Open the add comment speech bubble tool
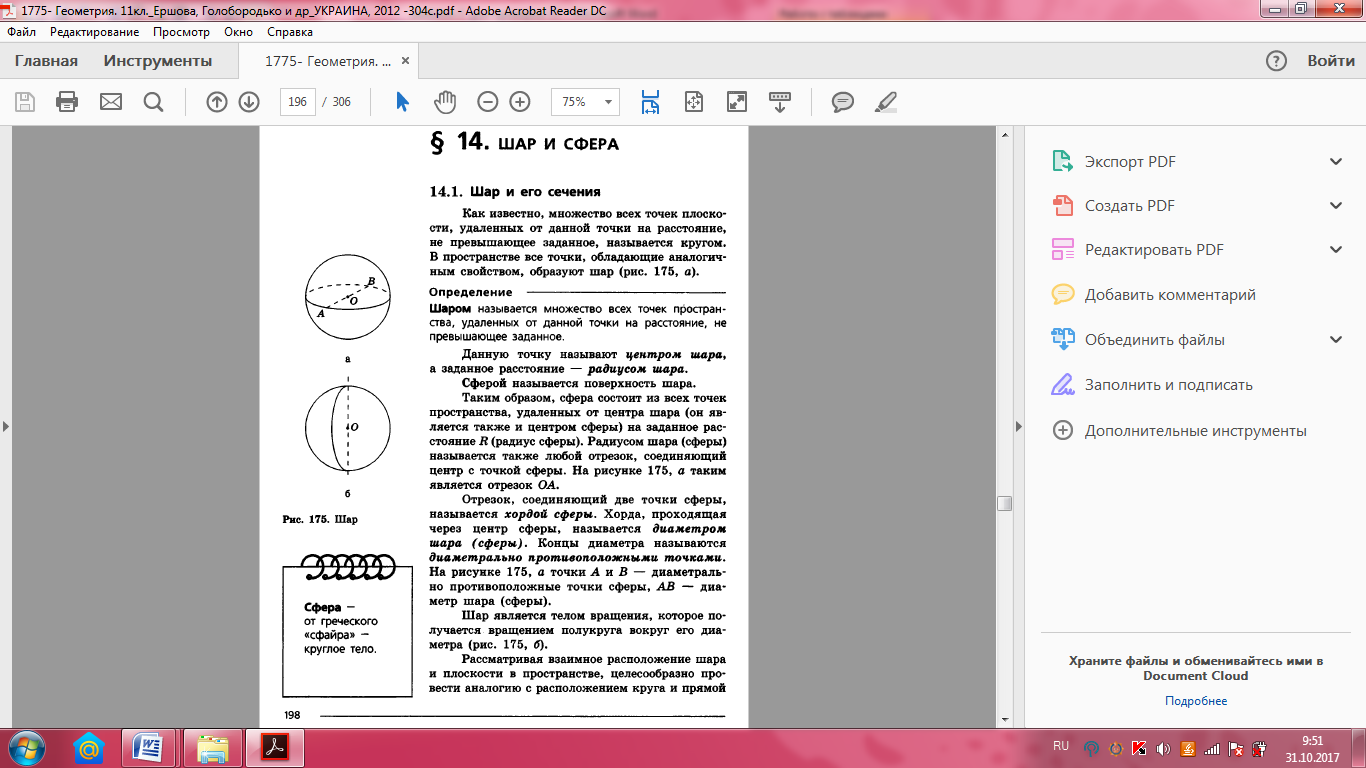1366x768 pixels. [843, 102]
